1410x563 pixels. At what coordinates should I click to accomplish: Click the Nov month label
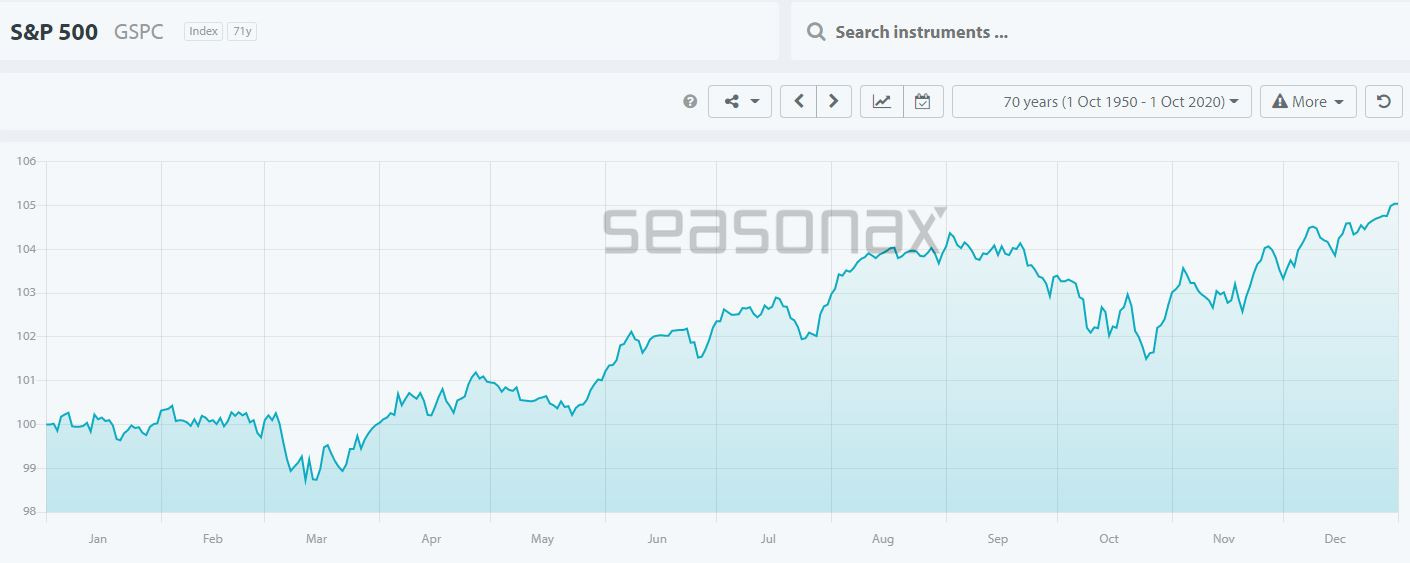1224,539
